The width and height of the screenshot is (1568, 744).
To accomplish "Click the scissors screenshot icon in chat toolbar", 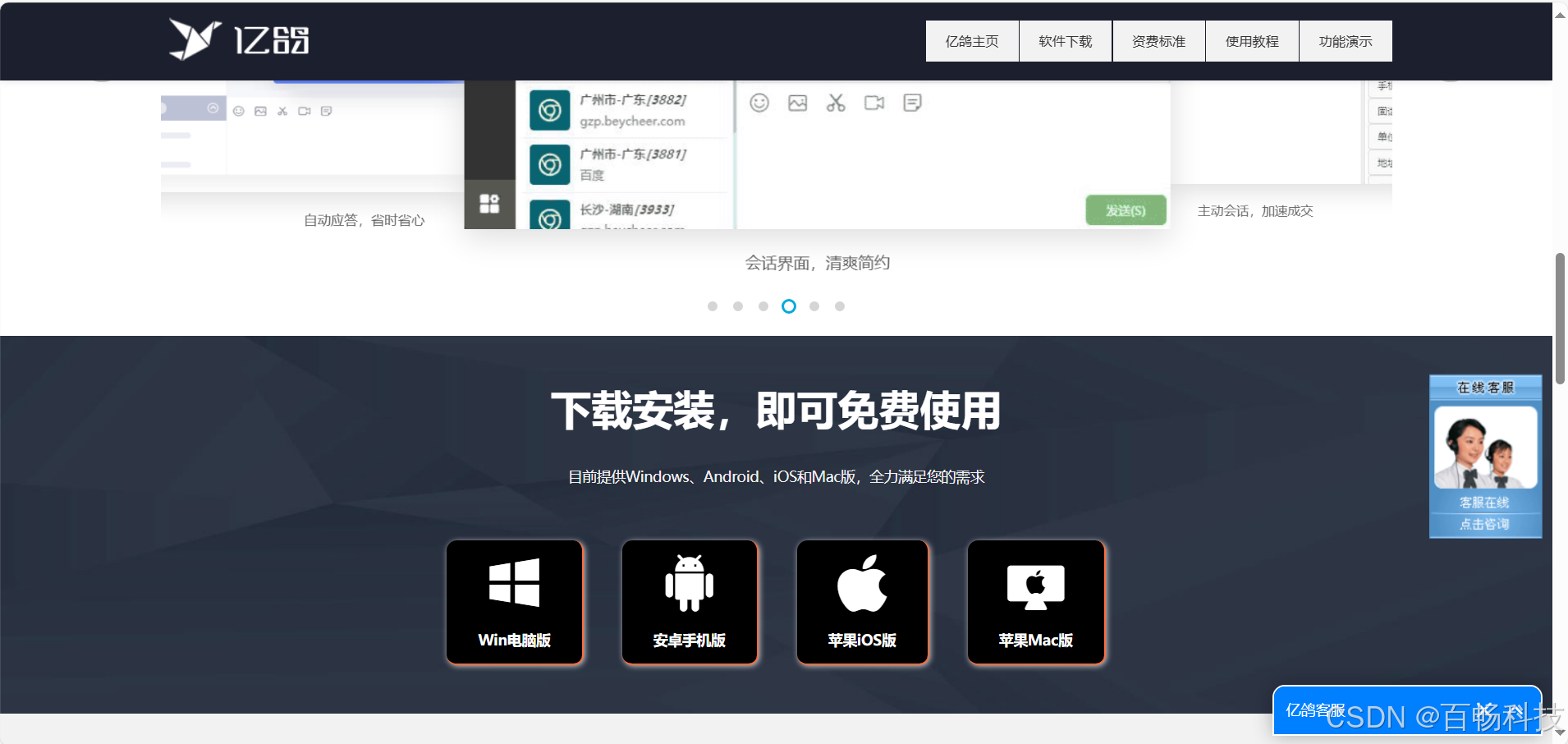I will [836, 103].
